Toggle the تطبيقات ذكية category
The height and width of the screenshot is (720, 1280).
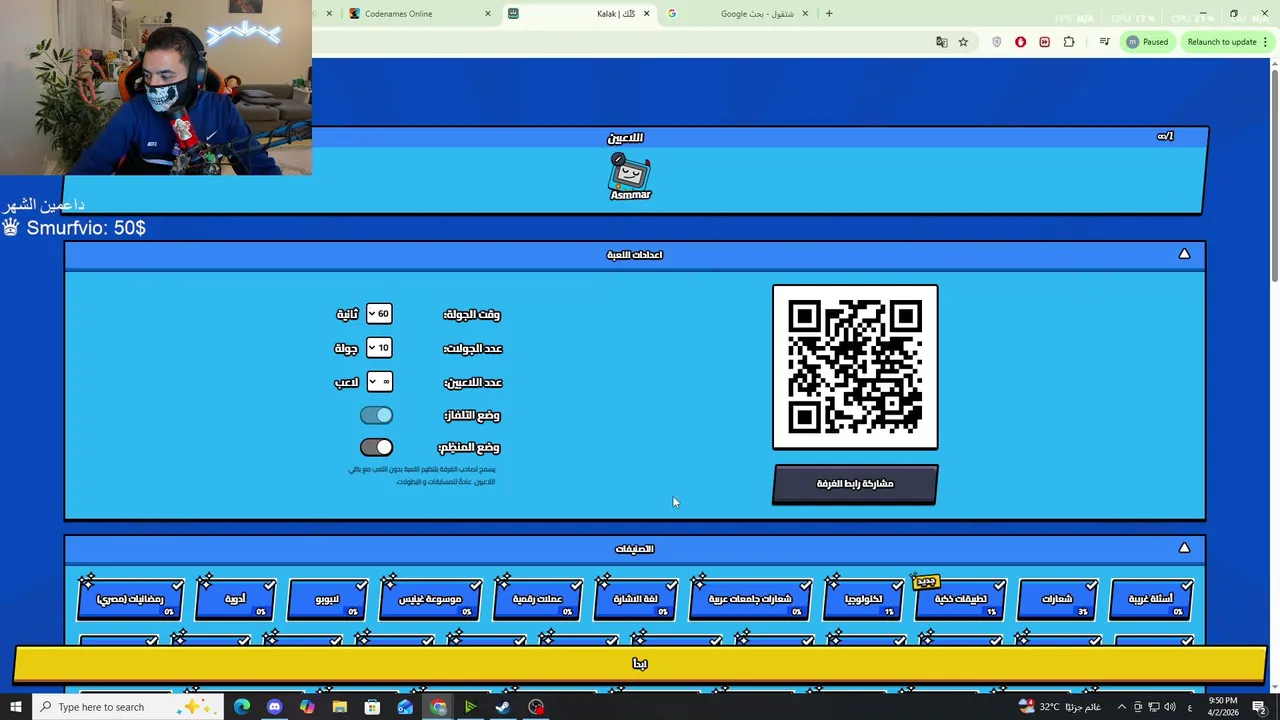[960, 599]
